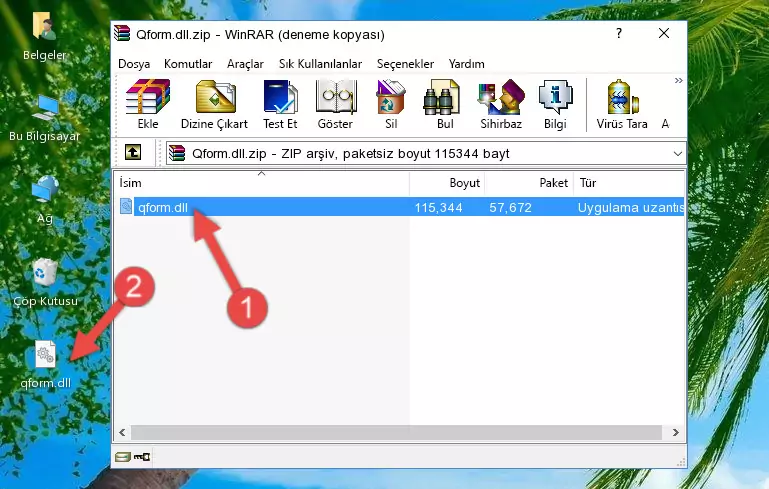
Task: Select qform.dll file in archive list
Action: click(x=163, y=207)
